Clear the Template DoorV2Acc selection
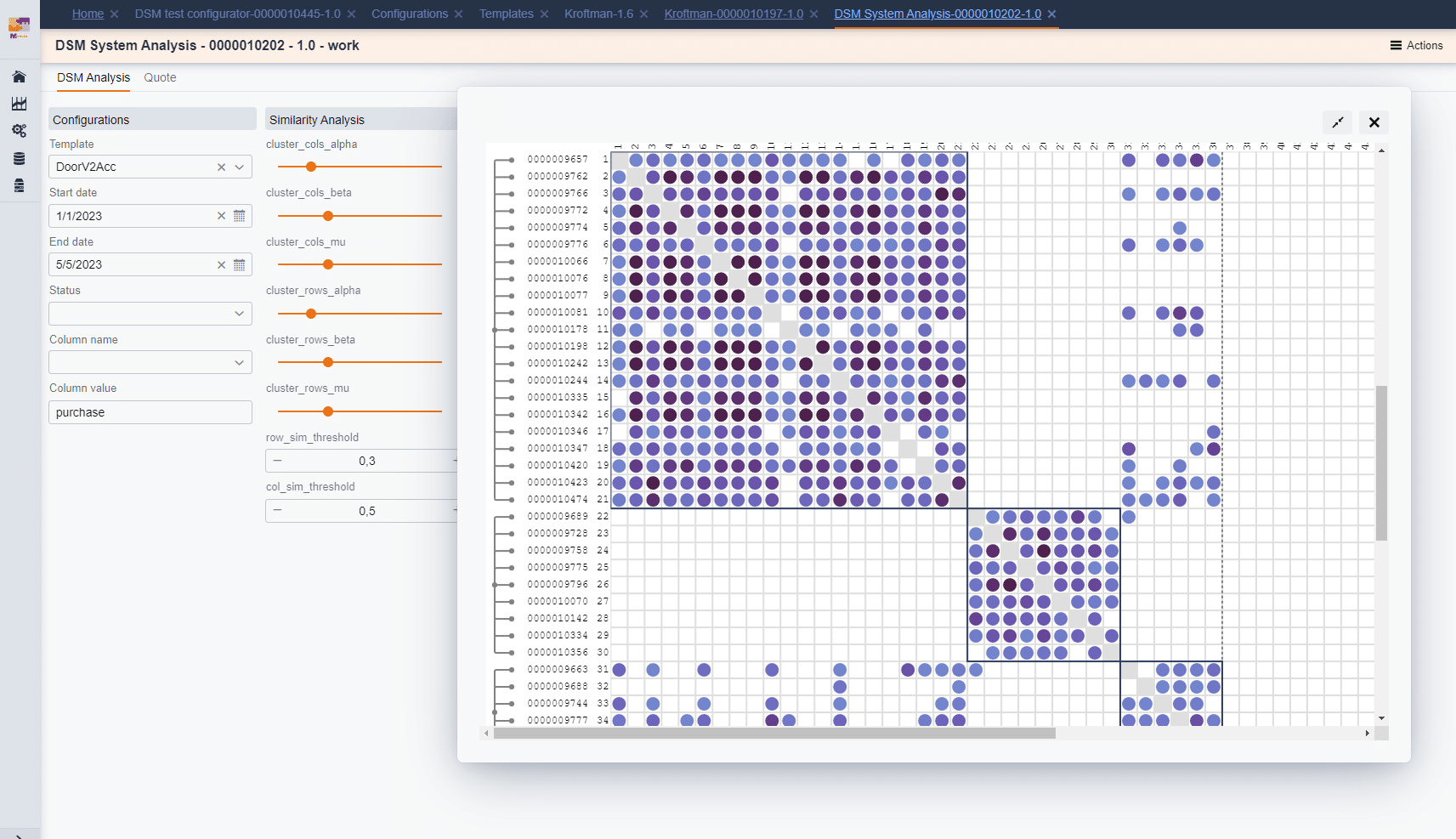1456x839 pixels. pyautogui.click(x=221, y=167)
